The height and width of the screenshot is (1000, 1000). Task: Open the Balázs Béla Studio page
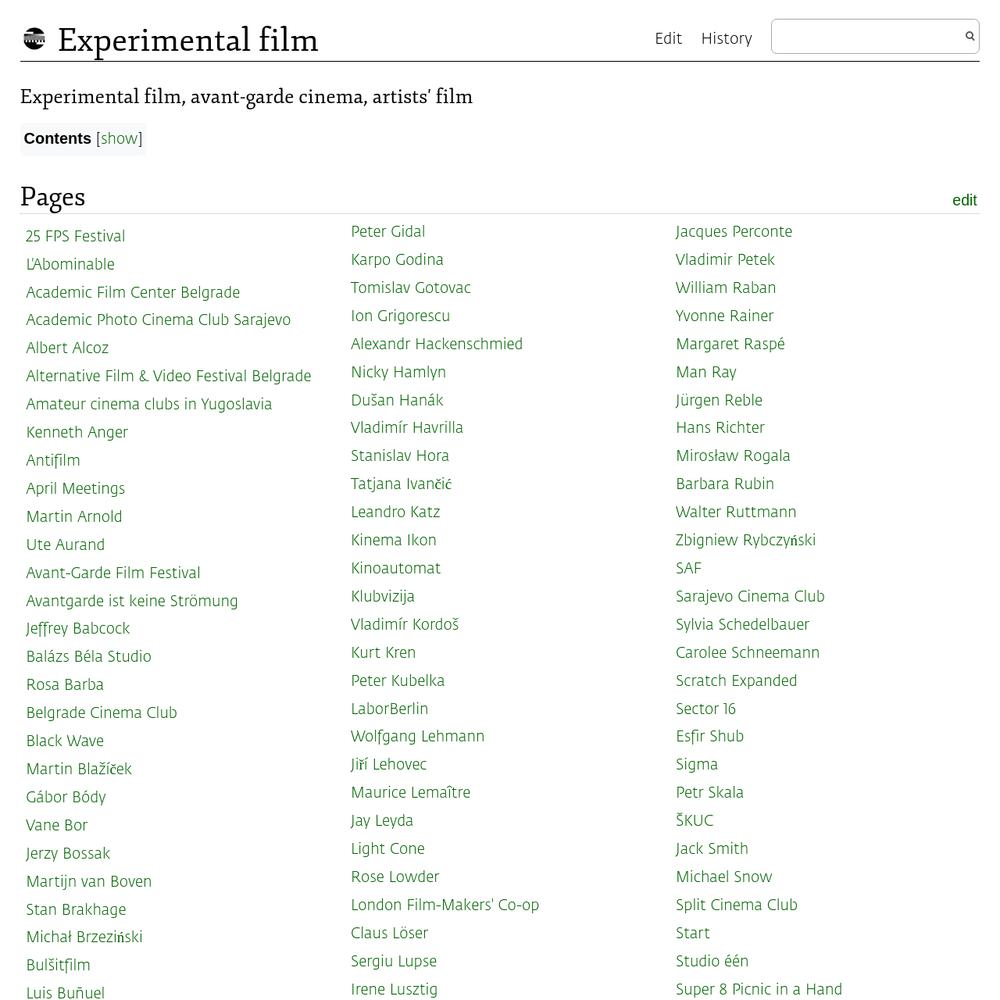(x=89, y=657)
